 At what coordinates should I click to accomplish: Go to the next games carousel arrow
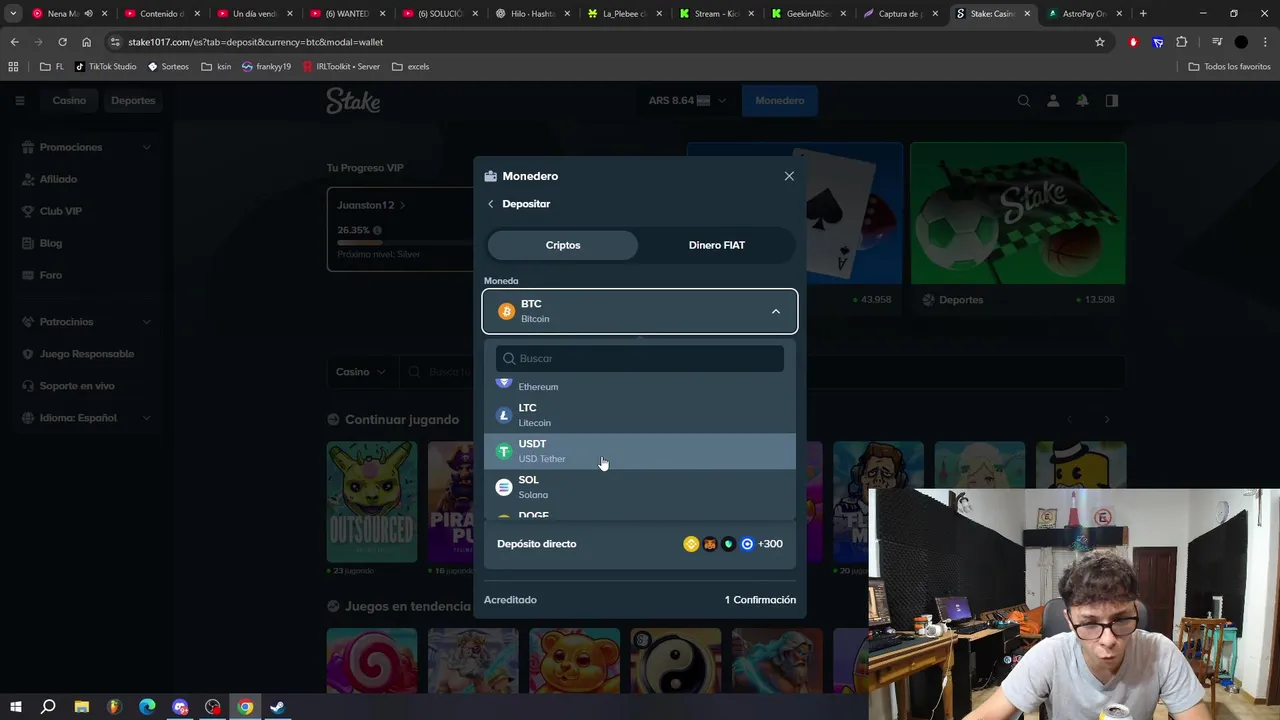pos(1106,420)
